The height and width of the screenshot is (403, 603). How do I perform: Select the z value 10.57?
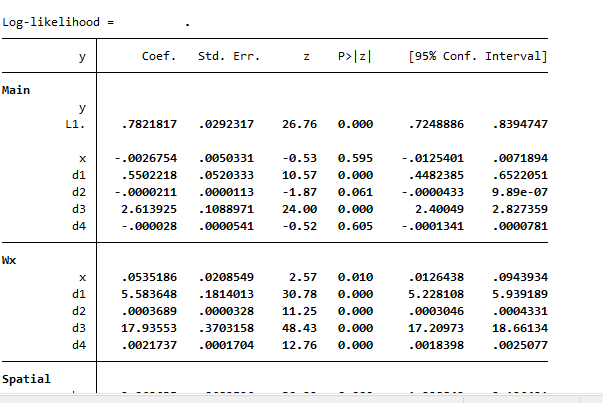[x=300, y=175]
